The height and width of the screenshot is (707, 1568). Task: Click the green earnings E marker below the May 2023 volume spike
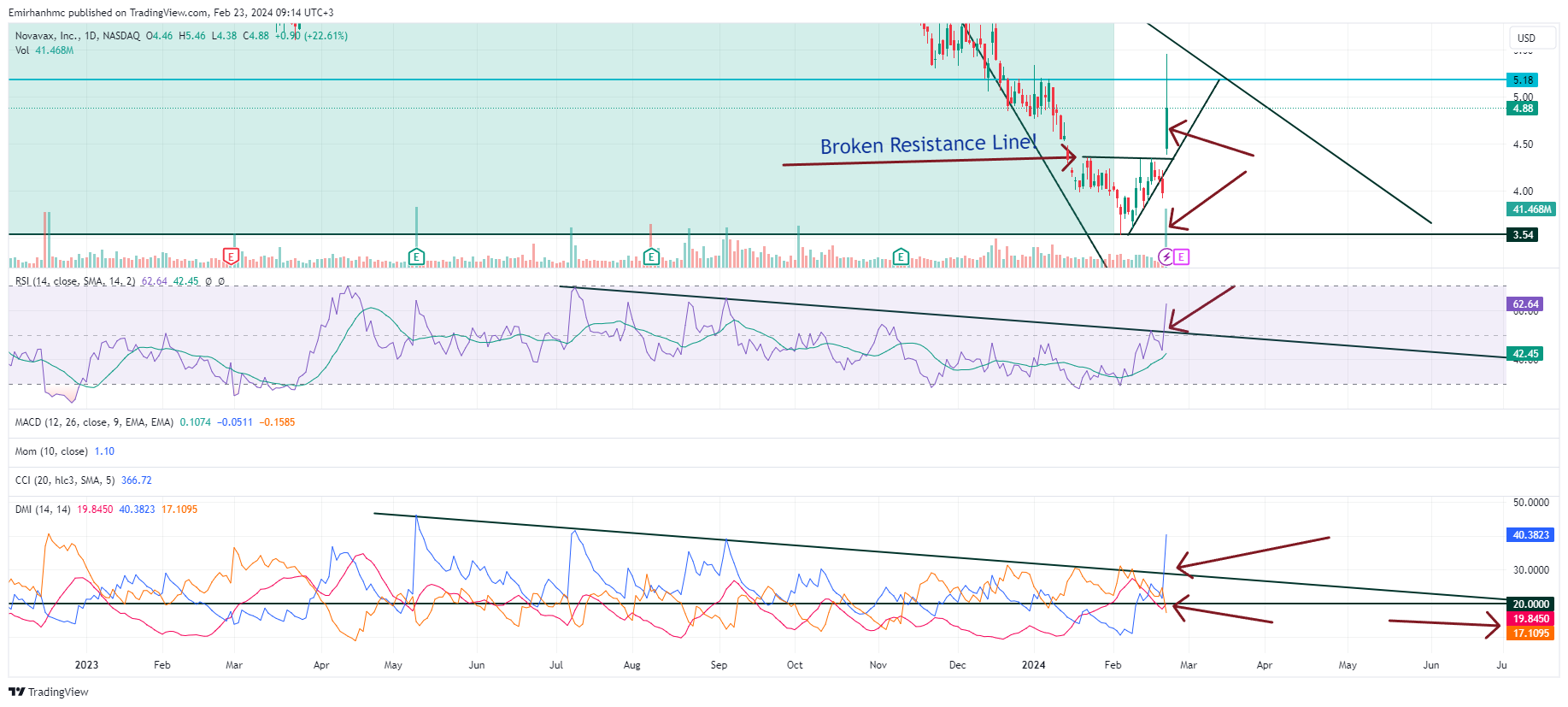[416, 256]
